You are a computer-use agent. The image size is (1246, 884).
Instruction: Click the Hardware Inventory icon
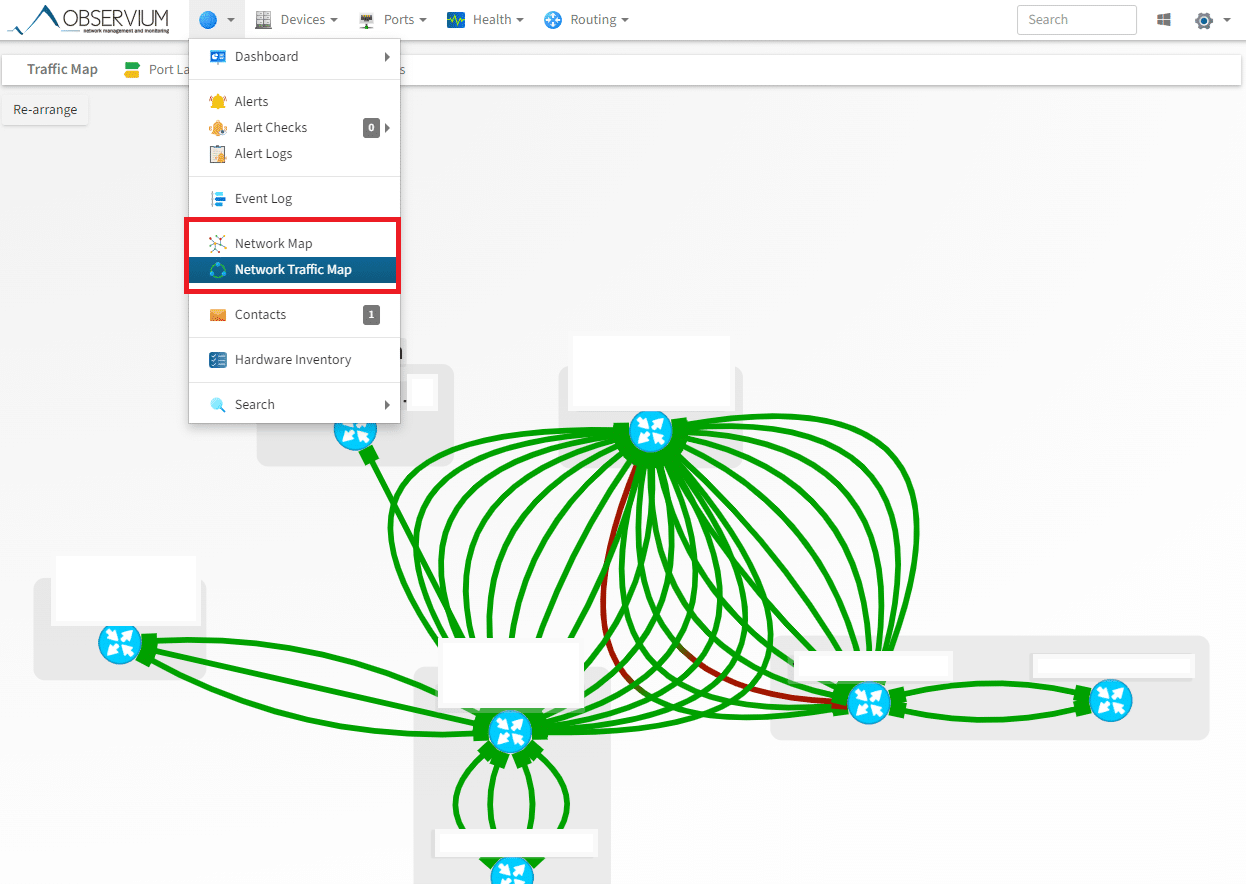pos(217,360)
